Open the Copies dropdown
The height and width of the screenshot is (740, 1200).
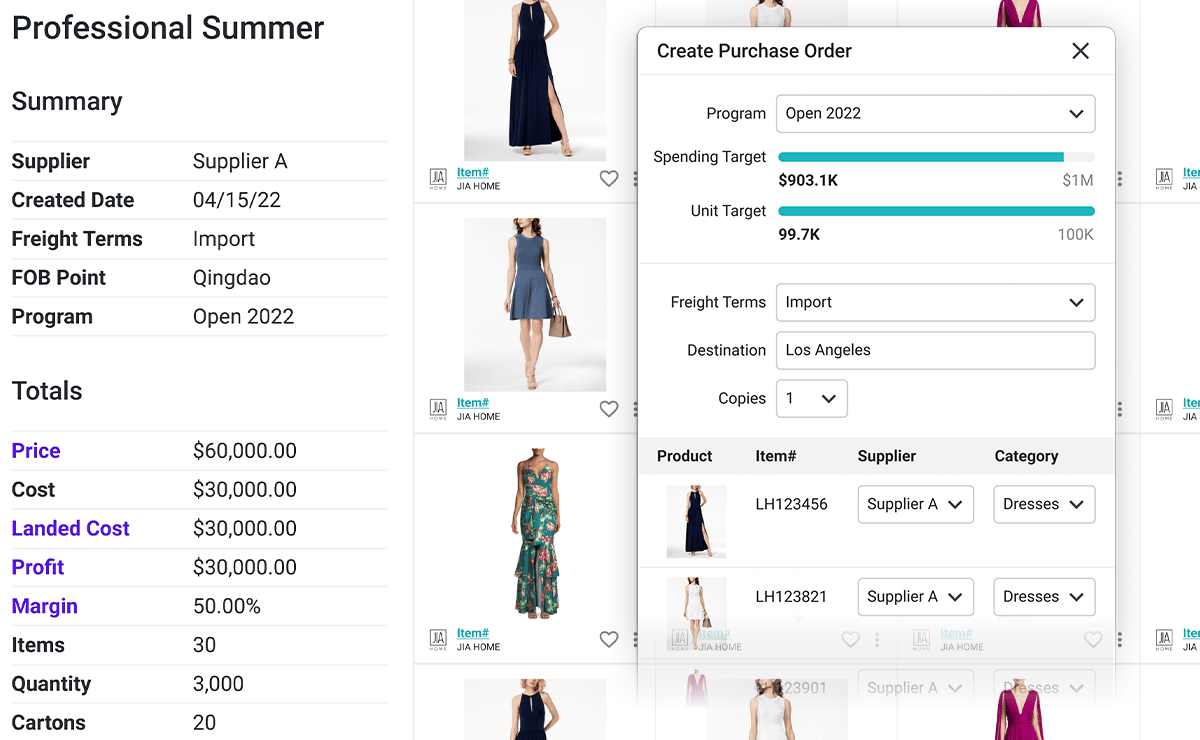coord(811,398)
